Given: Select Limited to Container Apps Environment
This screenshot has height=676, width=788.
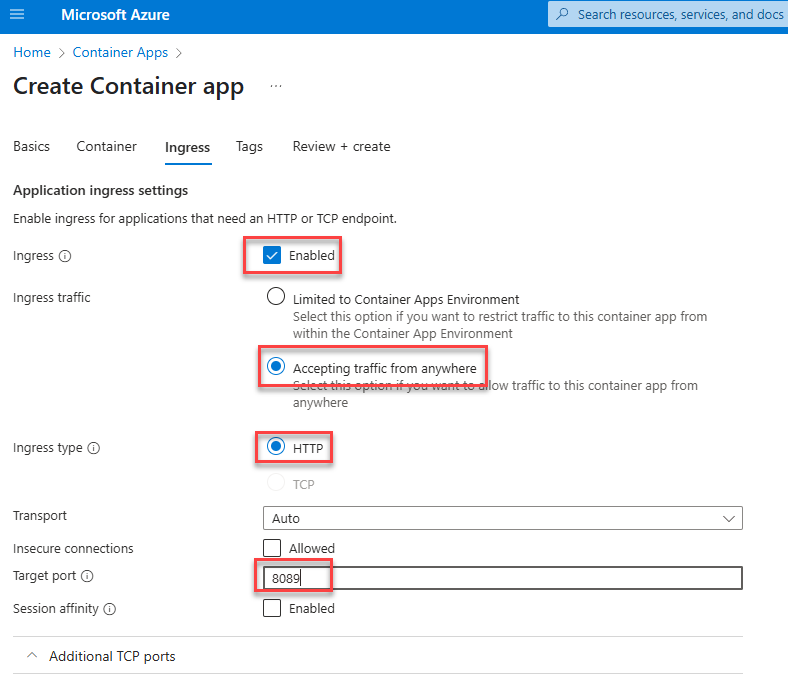Looking at the screenshot, I should coord(276,297).
